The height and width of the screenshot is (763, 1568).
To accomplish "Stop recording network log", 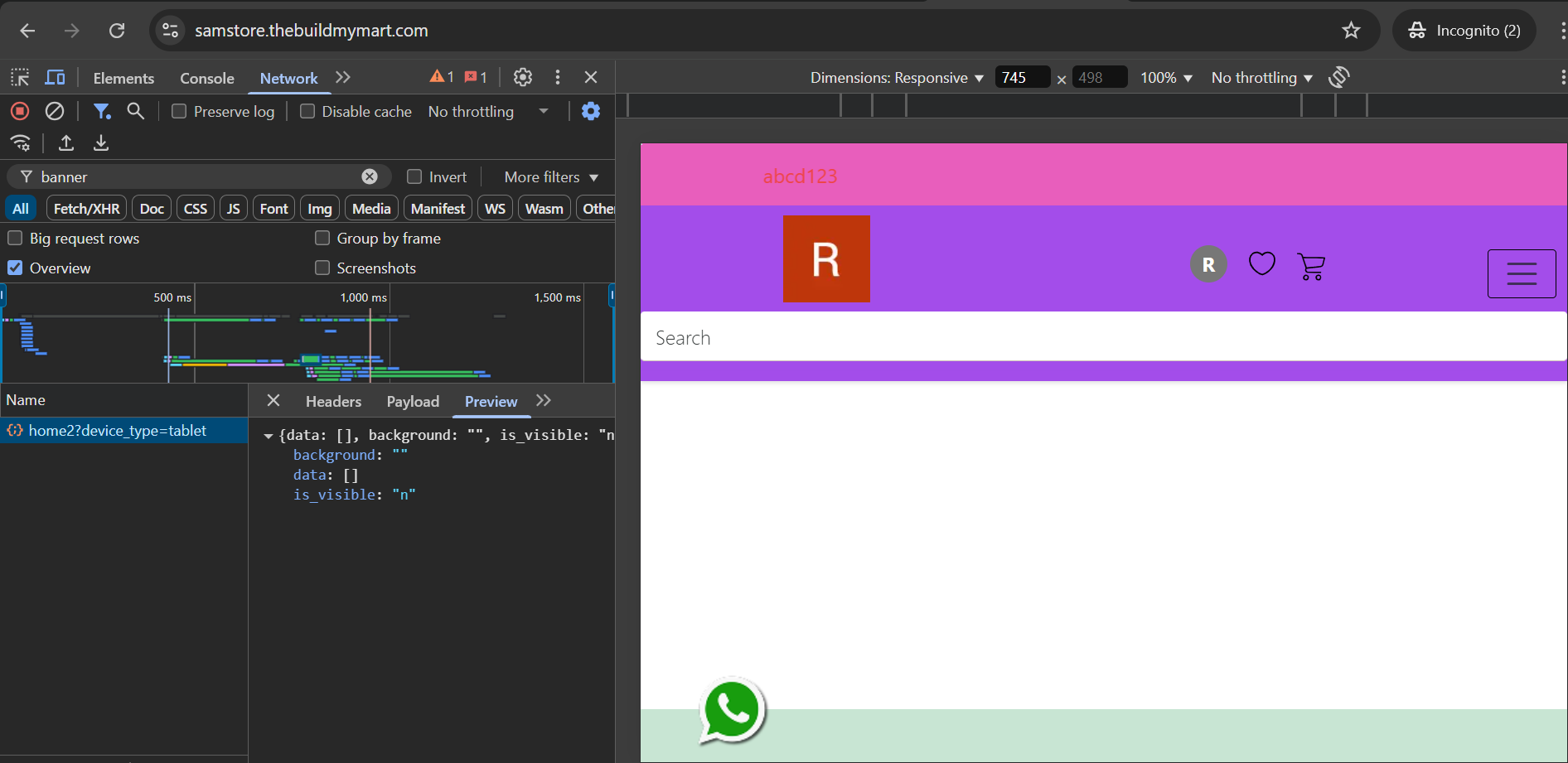I will tap(20, 111).
